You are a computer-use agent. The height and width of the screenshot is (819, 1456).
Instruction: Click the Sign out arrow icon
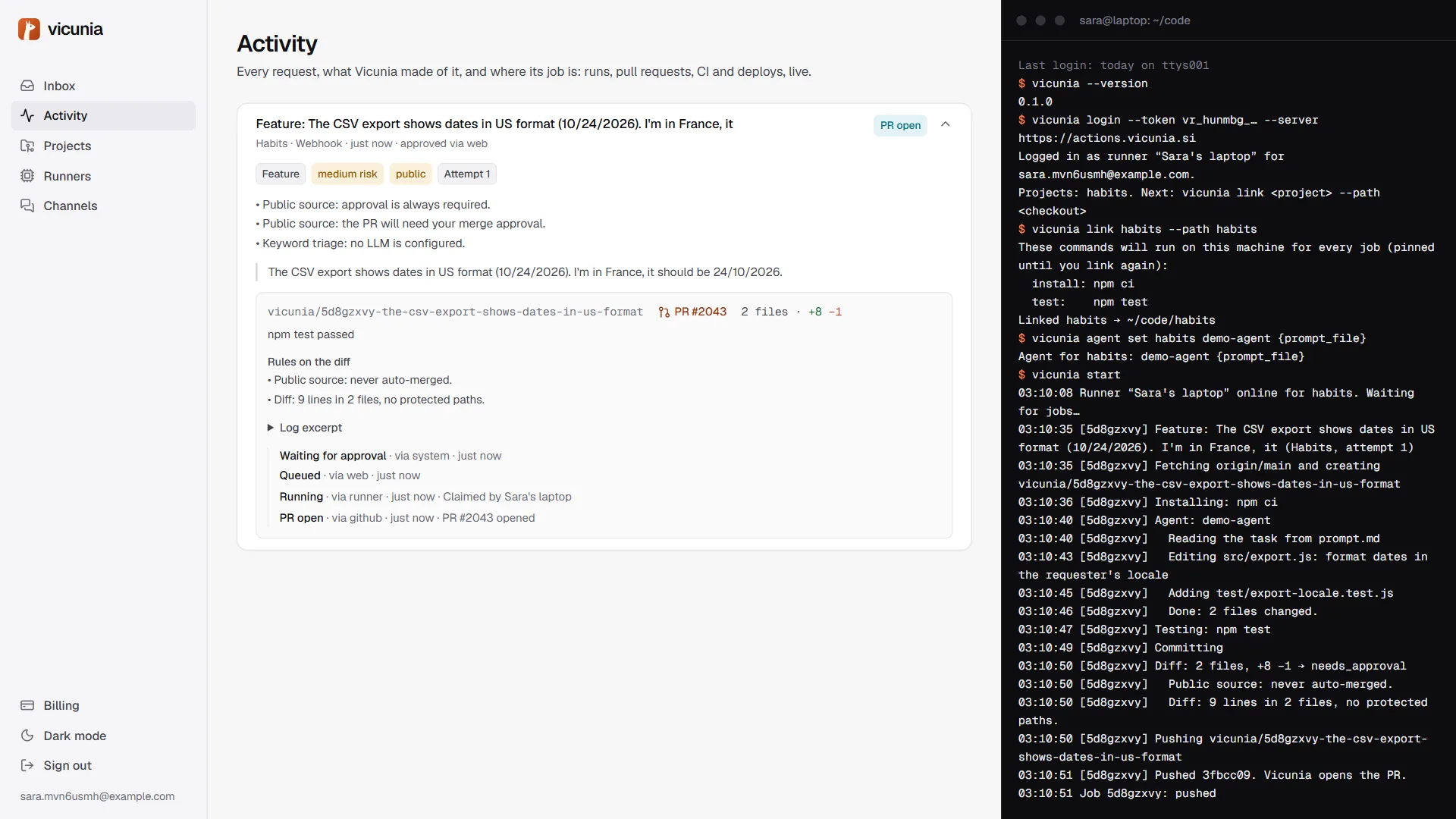[x=27, y=765]
